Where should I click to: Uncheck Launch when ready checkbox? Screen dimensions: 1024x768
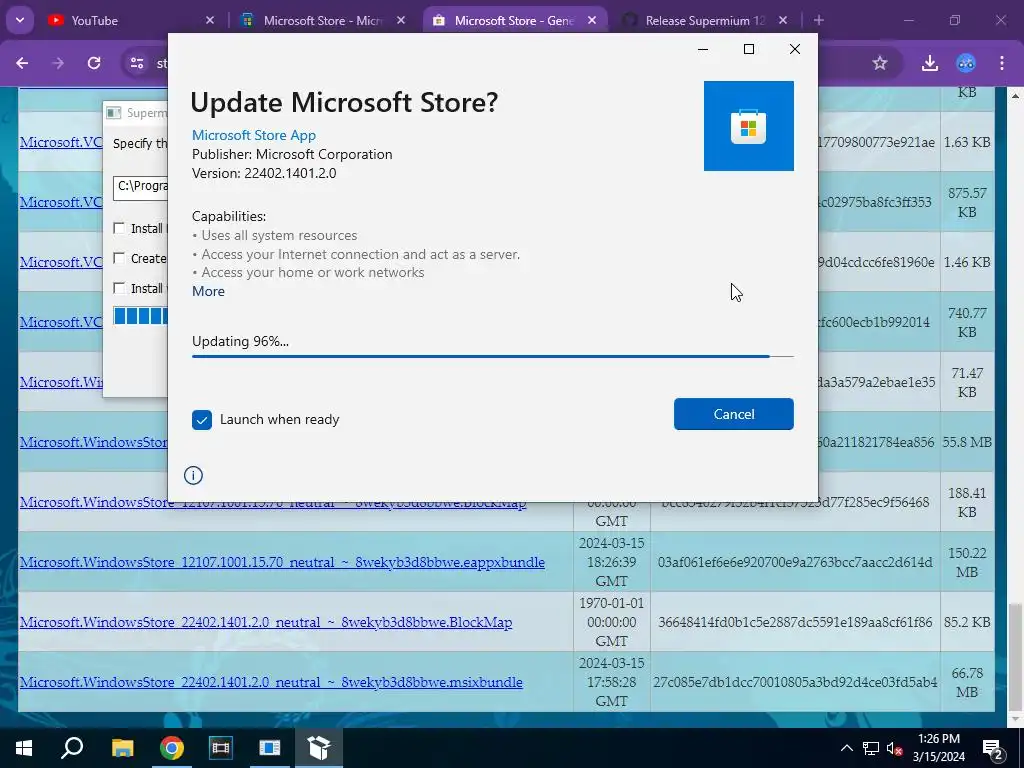(202, 419)
